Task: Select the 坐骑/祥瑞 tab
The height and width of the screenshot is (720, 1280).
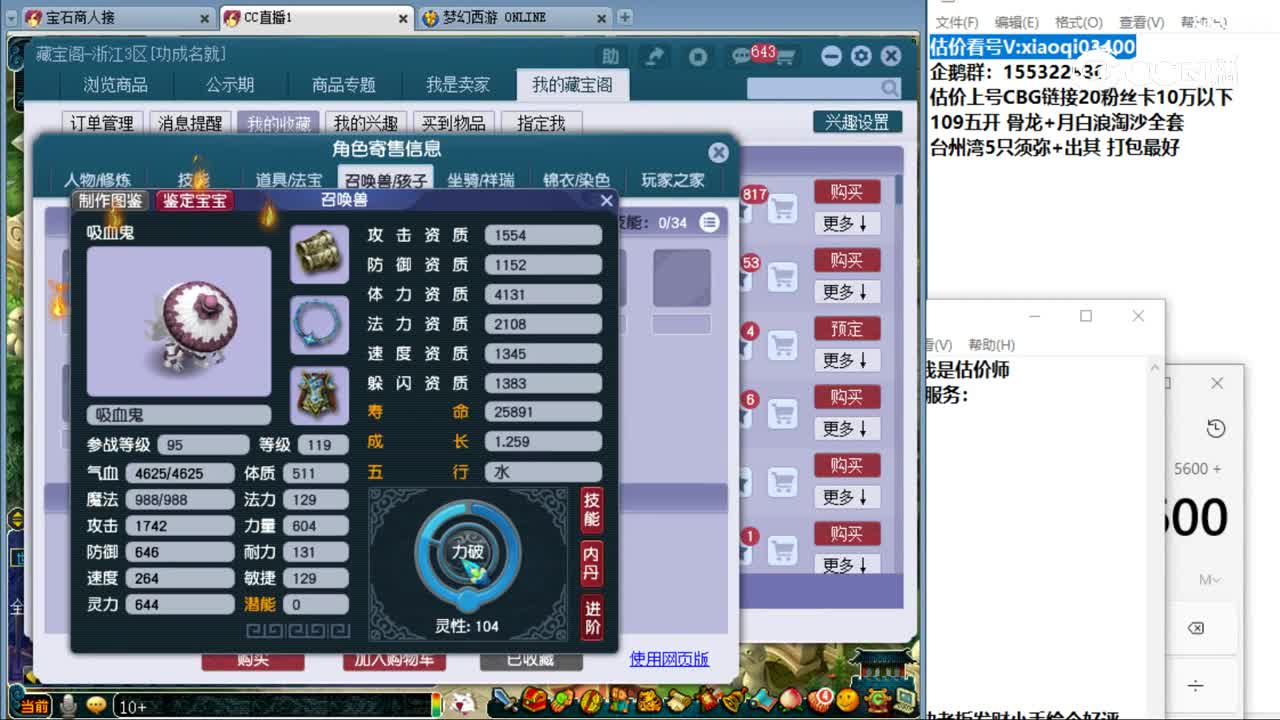Action: 481,180
